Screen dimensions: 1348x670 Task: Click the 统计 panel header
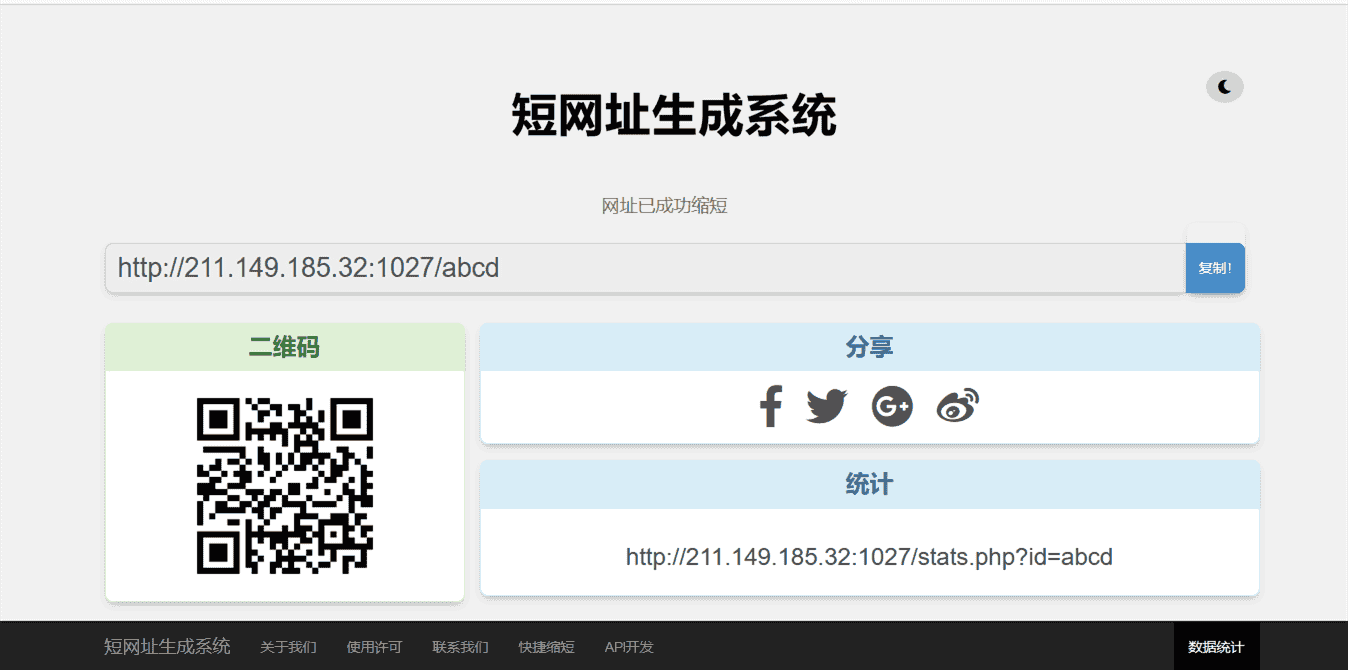coord(869,485)
